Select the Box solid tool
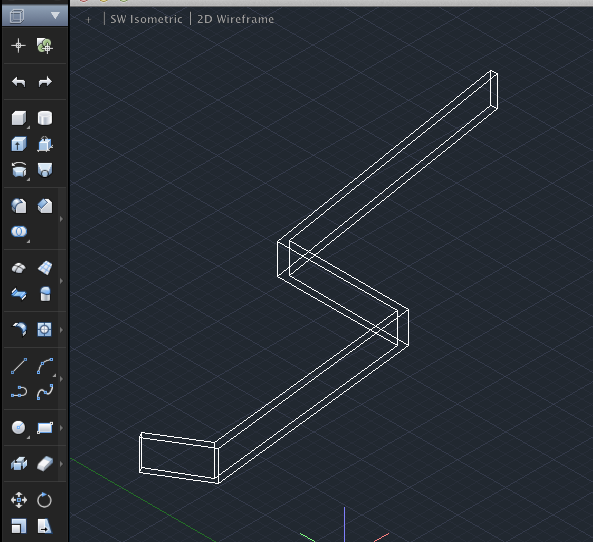Image resolution: width=593 pixels, height=542 pixels. 19,118
